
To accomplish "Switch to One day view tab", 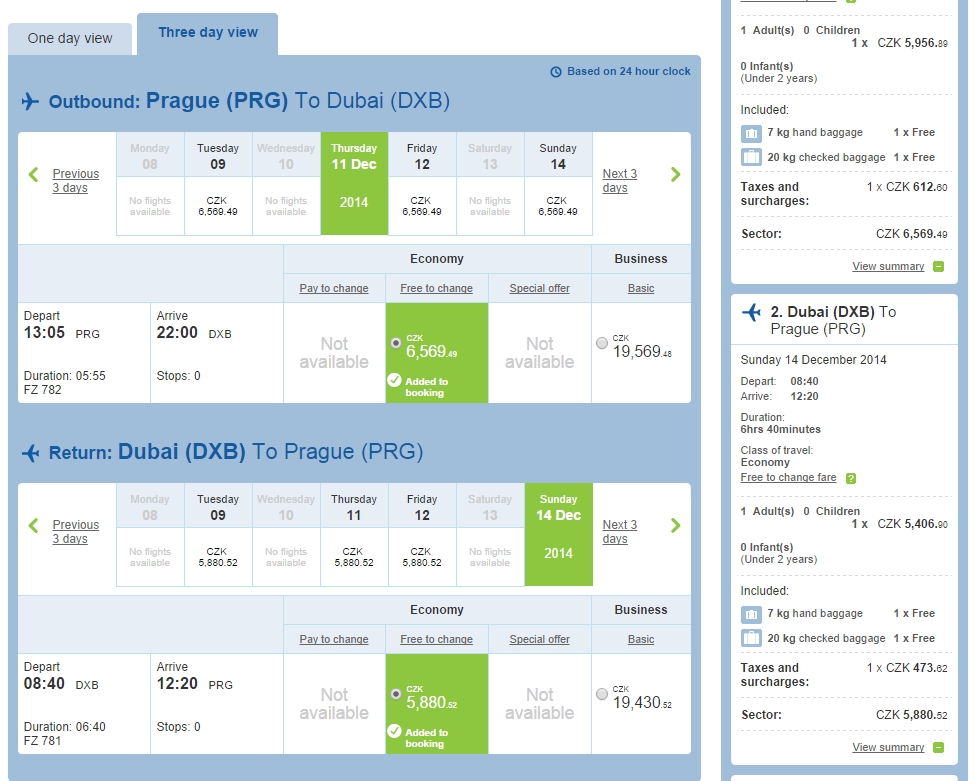I will [x=70, y=39].
